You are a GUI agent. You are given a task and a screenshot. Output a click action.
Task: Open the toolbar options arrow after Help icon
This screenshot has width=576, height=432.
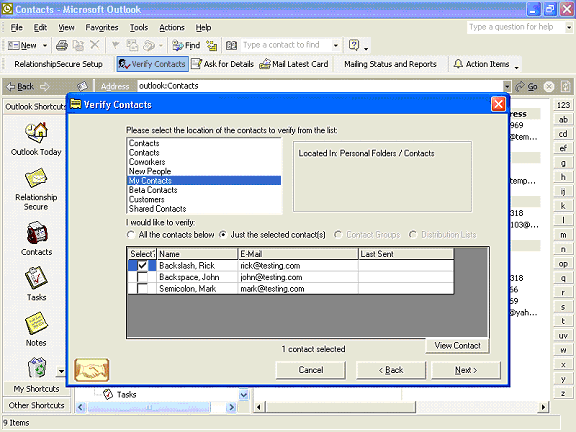click(366, 48)
